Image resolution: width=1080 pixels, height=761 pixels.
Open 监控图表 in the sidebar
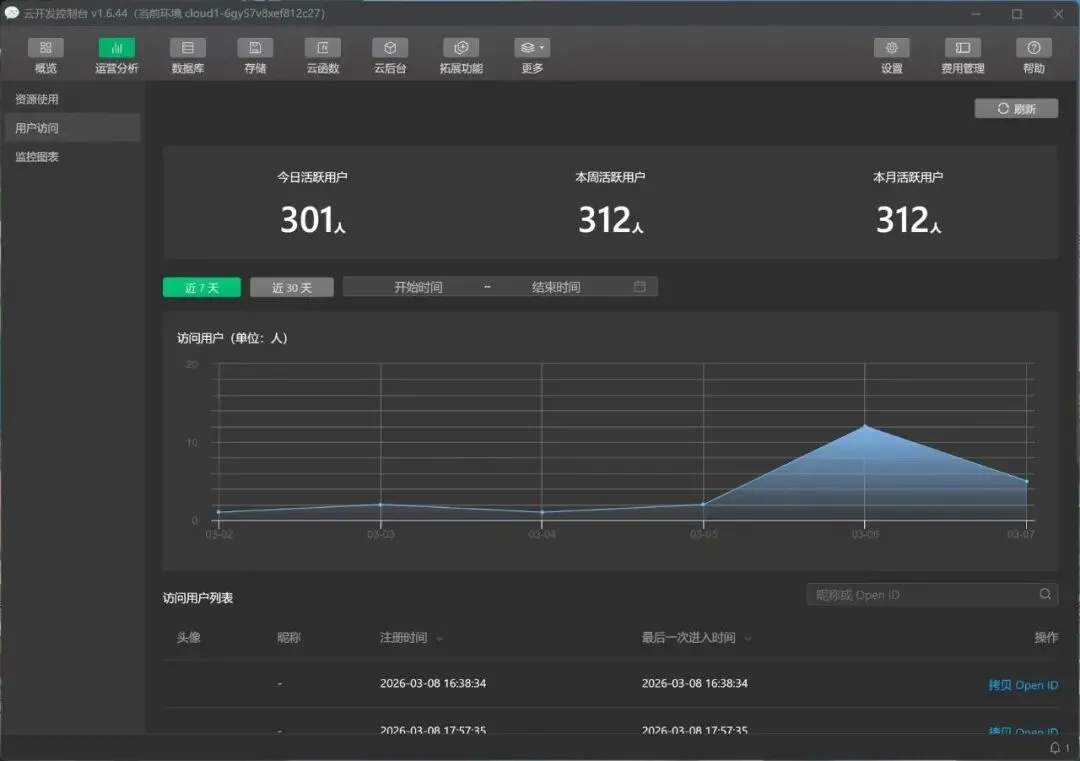click(x=72, y=157)
